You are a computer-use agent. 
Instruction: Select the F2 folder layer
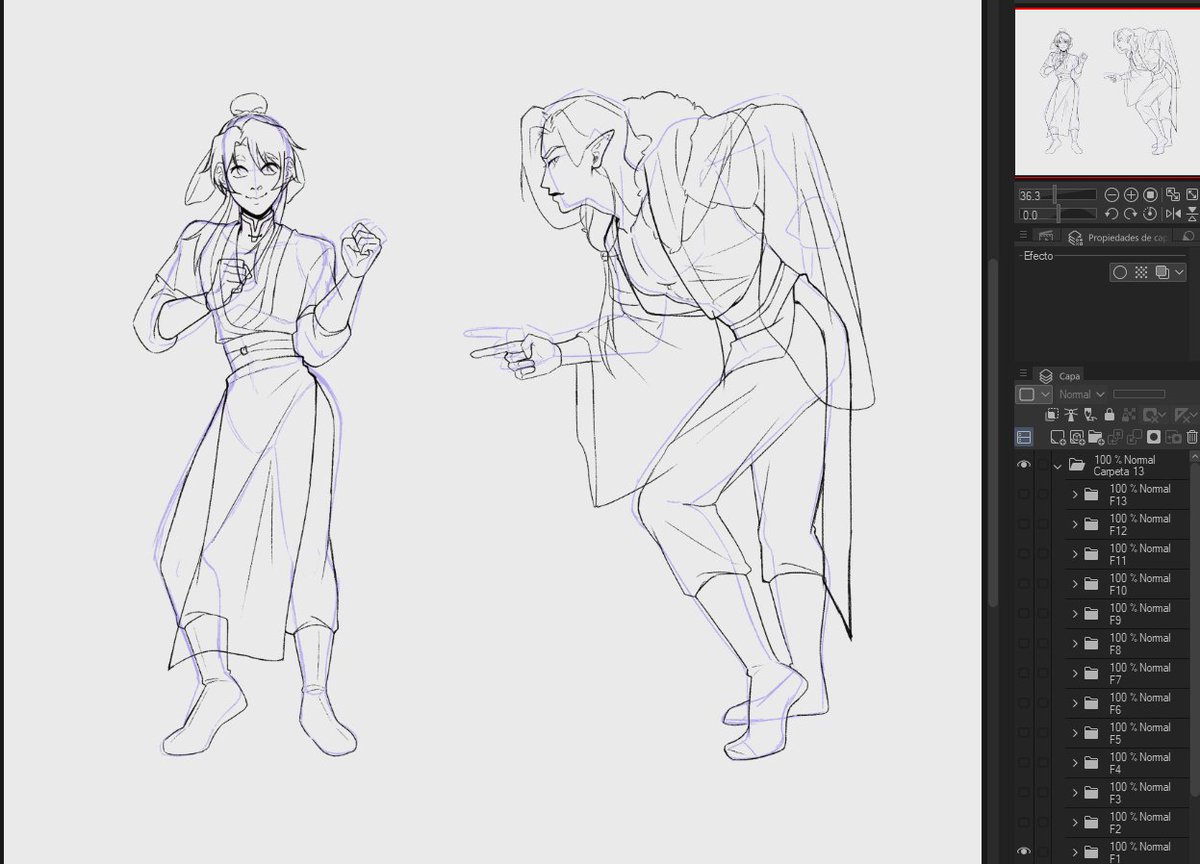(x=1128, y=822)
